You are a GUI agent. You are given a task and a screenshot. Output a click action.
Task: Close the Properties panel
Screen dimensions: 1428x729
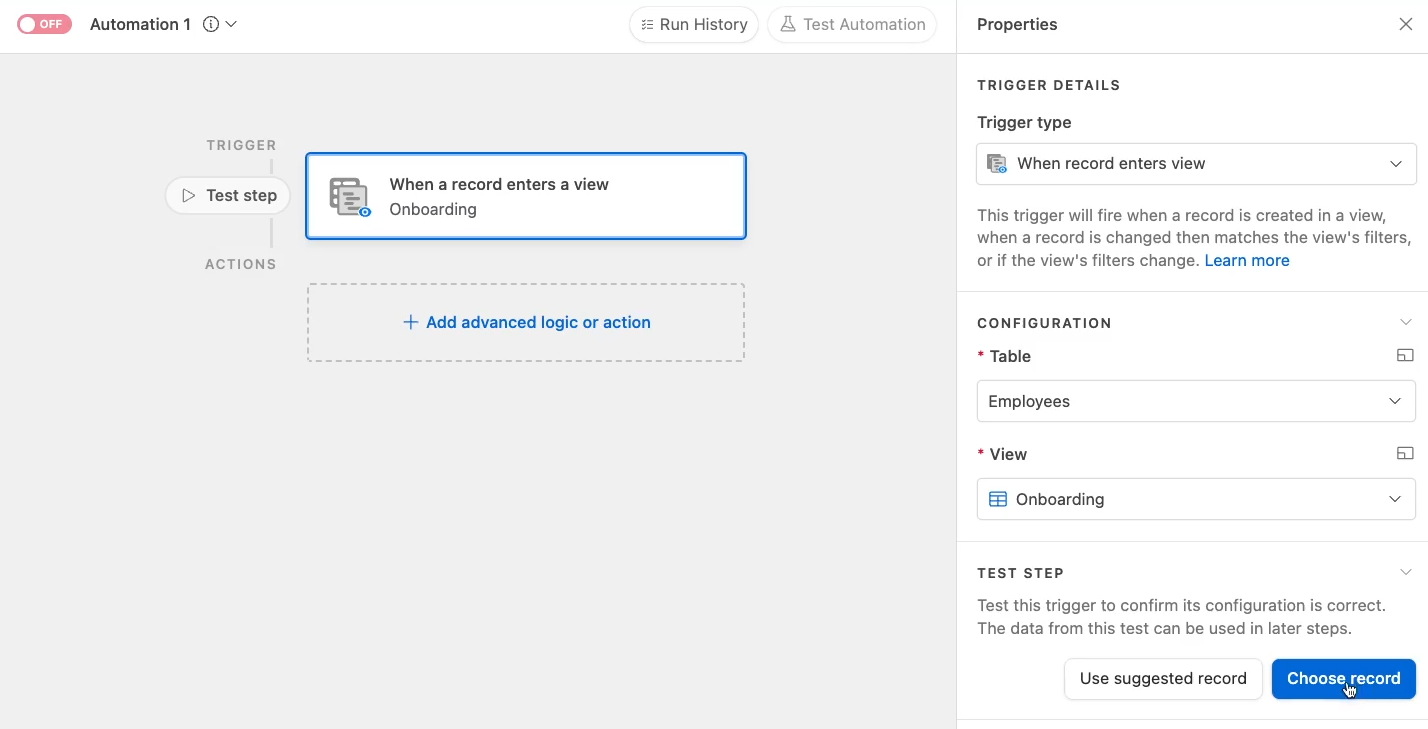pyautogui.click(x=1405, y=24)
